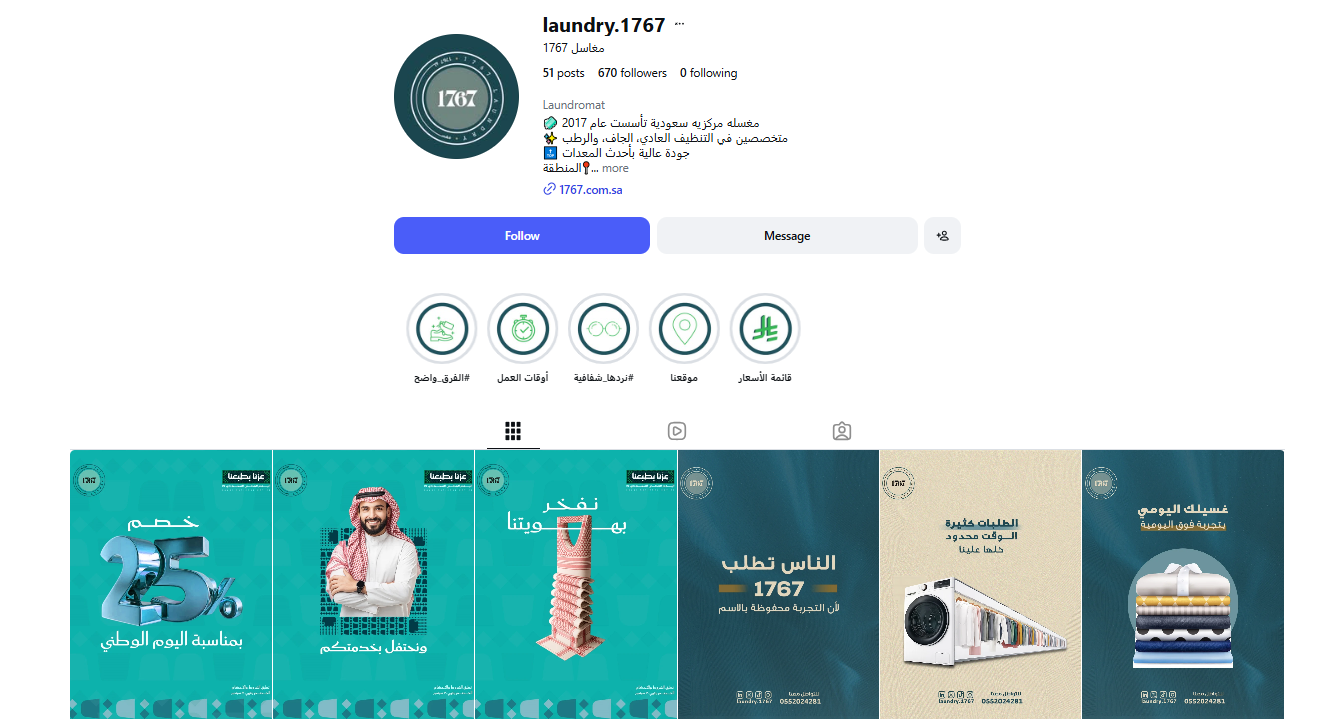Screen dimensions: 1342x720
Task: Open the post with man in shemagh
Action: click(x=373, y=584)
